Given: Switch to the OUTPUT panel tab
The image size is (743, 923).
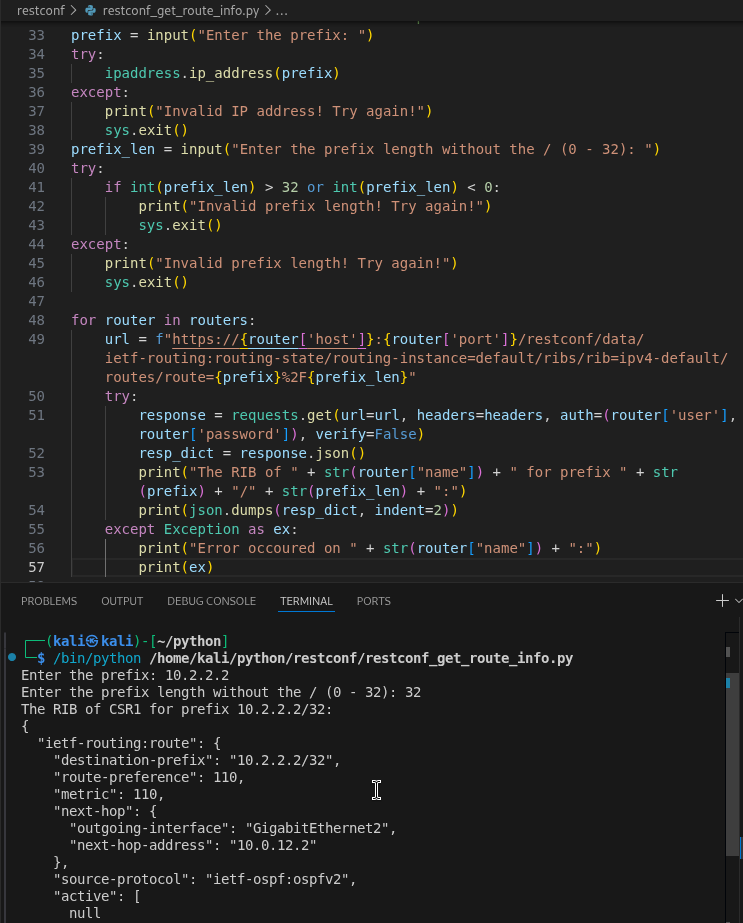Looking at the screenshot, I should pyautogui.click(x=122, y=601).
